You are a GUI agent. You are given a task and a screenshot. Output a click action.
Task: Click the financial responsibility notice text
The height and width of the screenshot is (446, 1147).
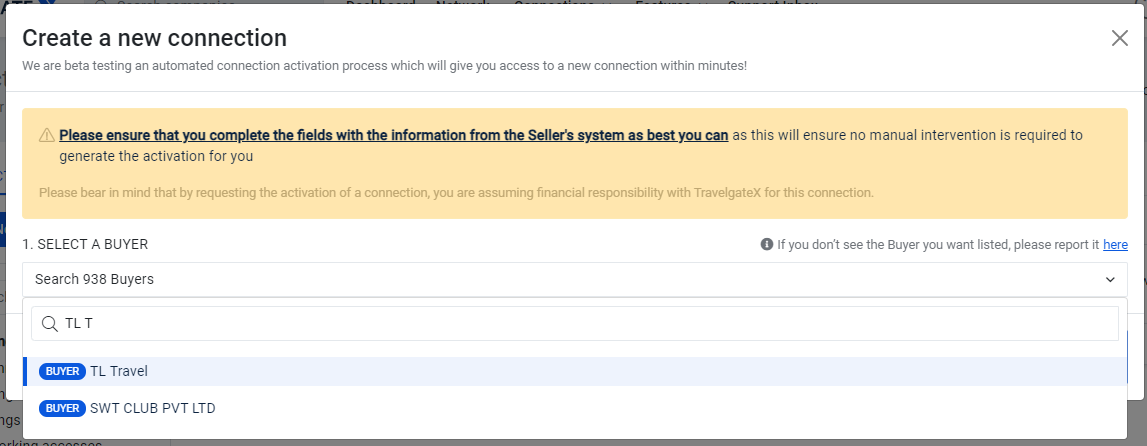(456, 193)
